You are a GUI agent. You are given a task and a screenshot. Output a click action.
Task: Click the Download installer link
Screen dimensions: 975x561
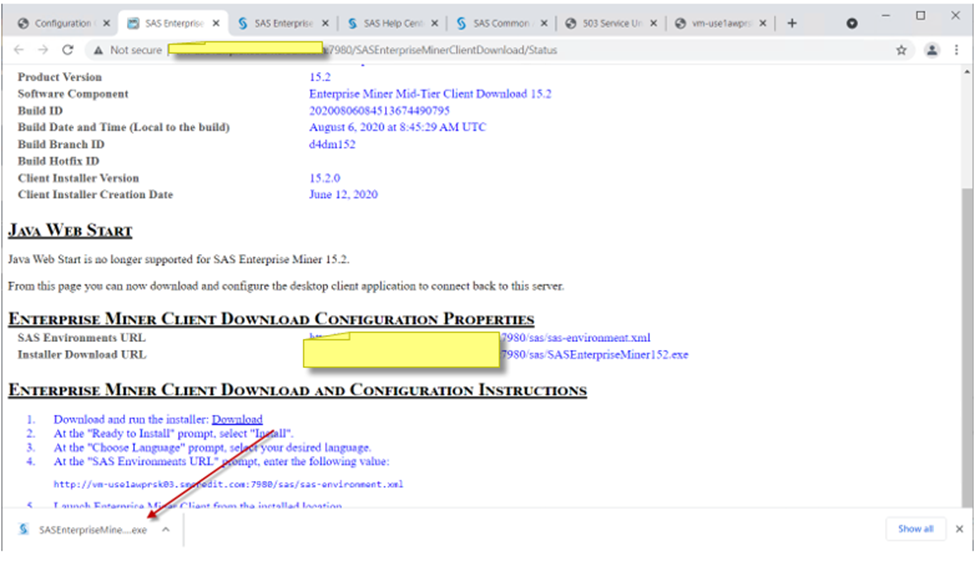click(237, 419)
